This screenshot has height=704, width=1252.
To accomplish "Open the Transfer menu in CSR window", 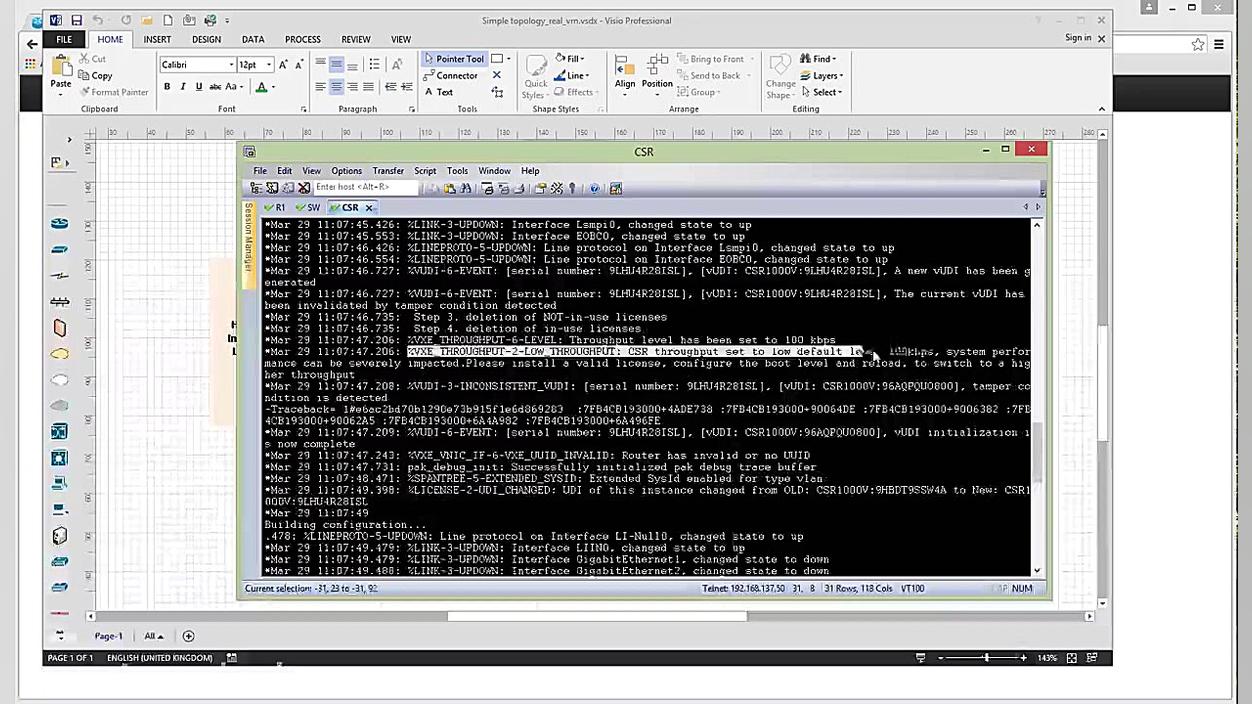I will [x=388, y=171].
